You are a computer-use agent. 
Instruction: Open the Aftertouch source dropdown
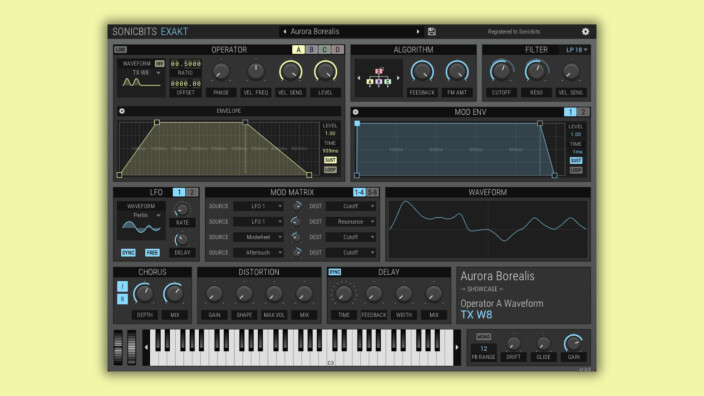(x=259, y=253)
